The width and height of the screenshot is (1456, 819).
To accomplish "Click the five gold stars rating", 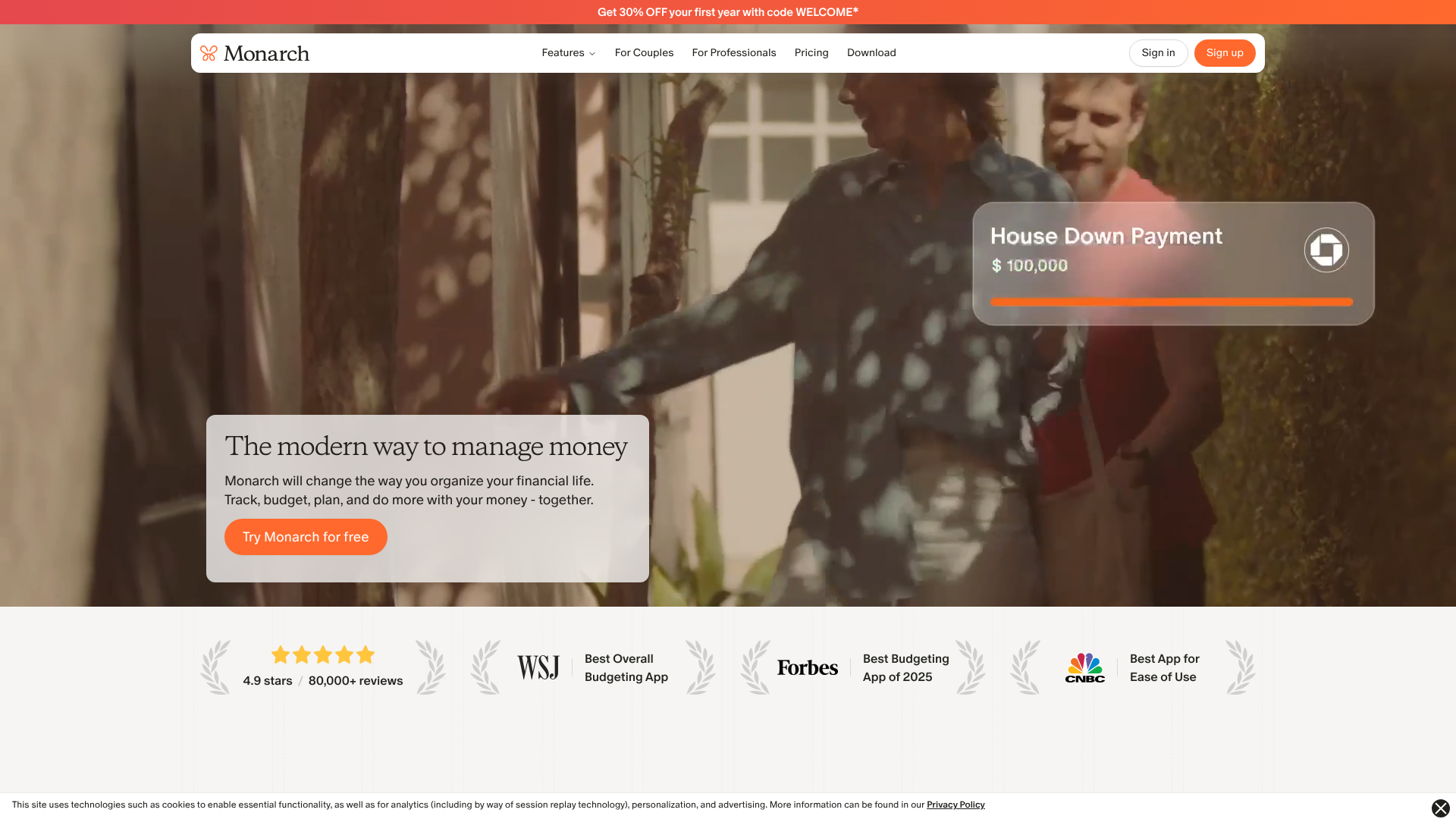I will (x=323, y=654).
